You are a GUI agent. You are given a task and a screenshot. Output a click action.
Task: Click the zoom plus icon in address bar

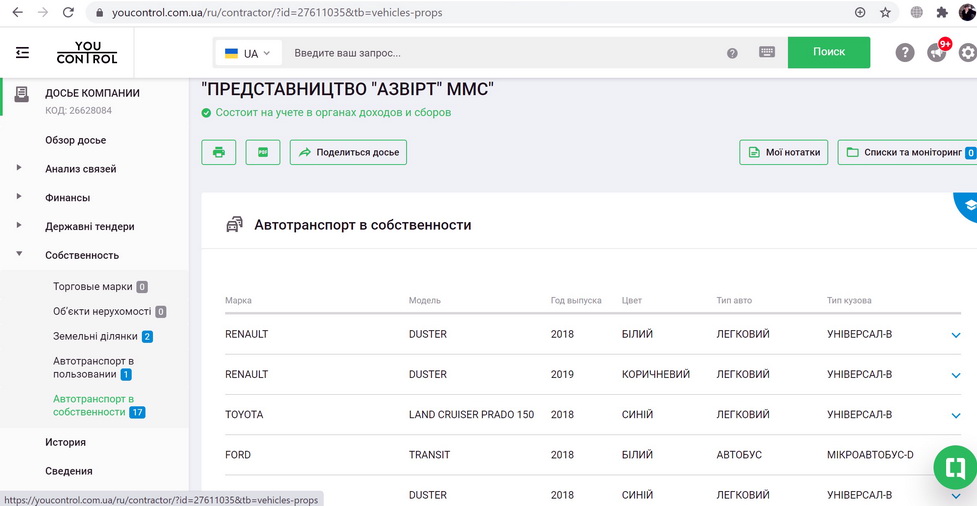[860, 12]
